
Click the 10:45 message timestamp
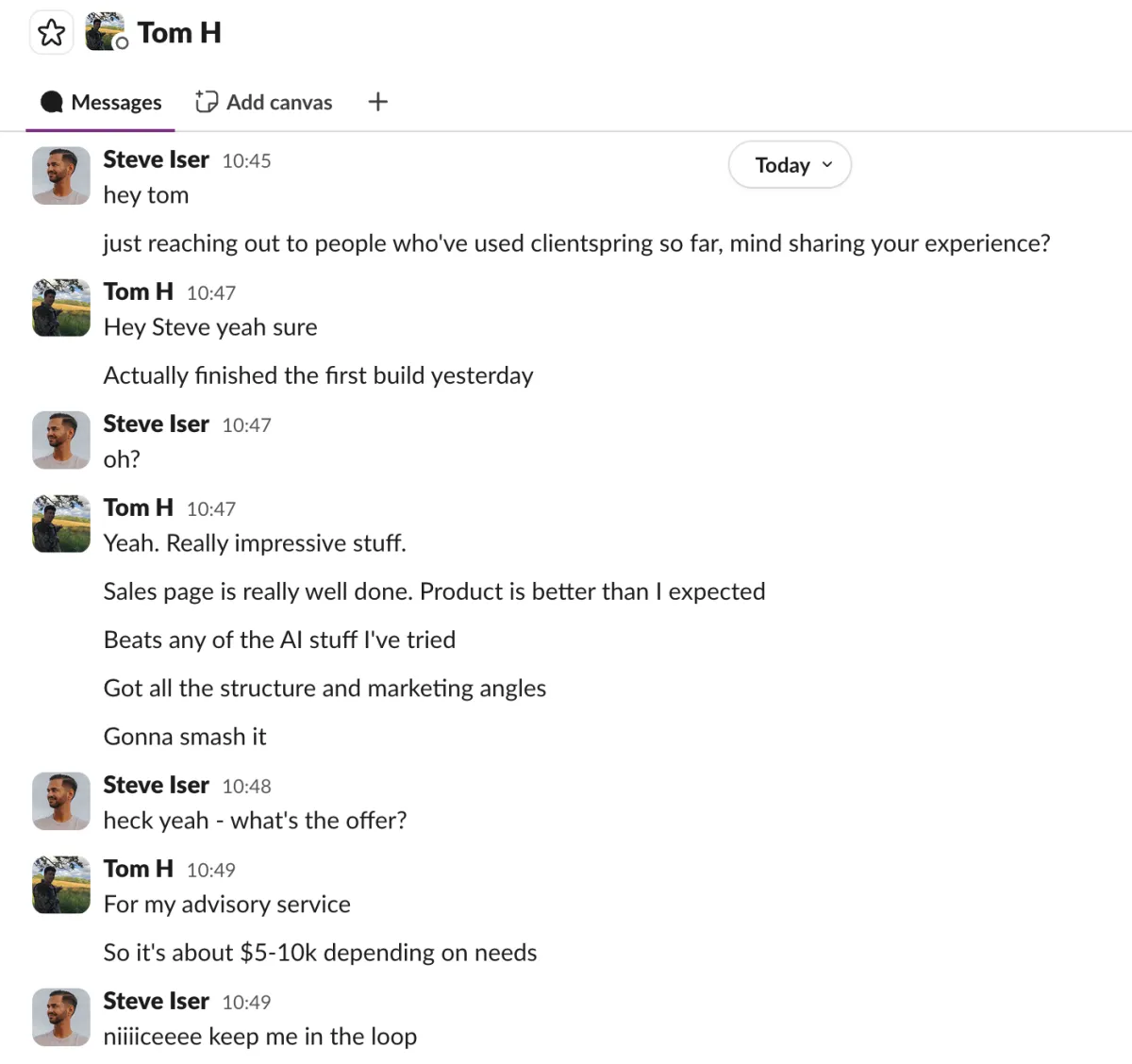246,161
